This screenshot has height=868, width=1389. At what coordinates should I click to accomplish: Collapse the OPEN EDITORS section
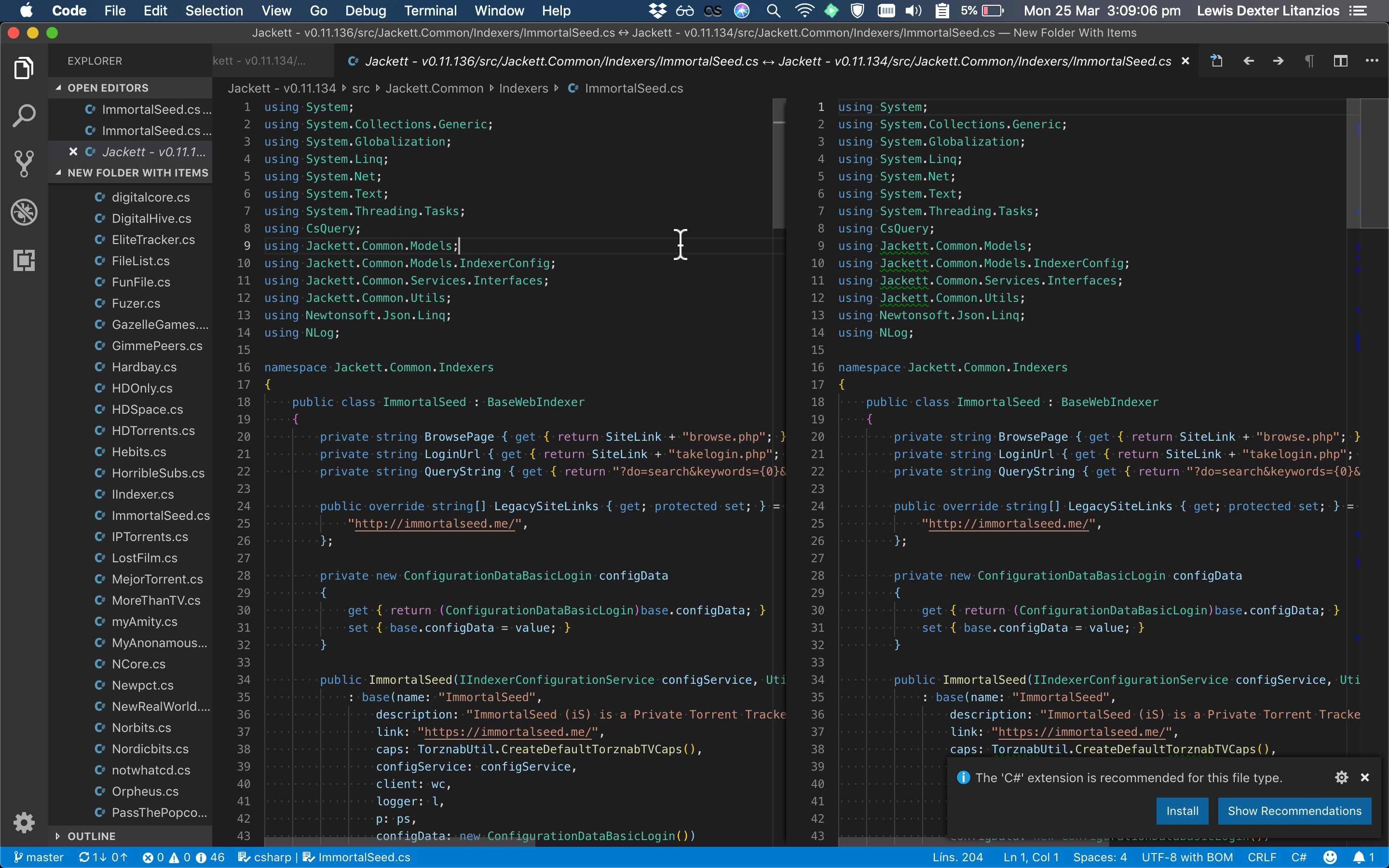click(58, 87)
